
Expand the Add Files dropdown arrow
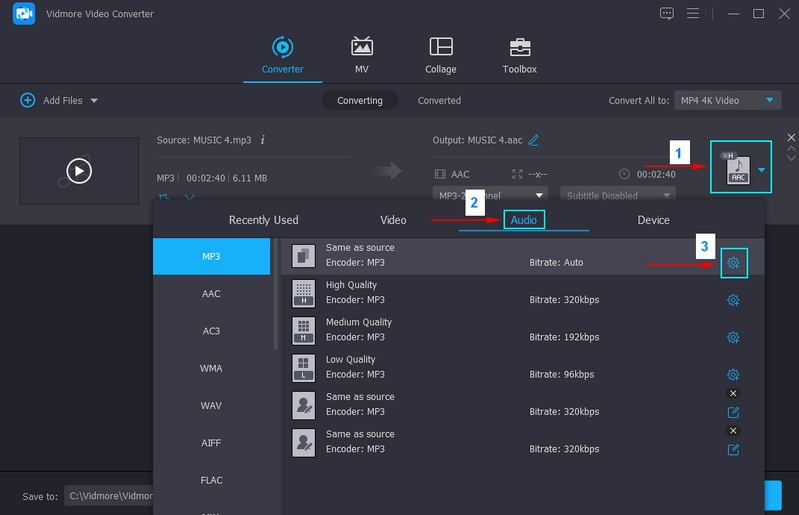[94, 101]
